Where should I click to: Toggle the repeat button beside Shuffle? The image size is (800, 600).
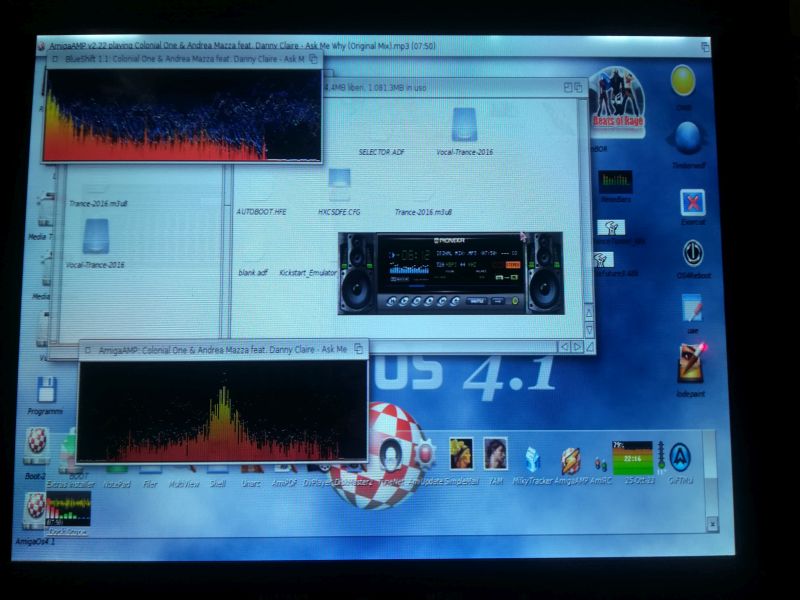coord(497,302)
